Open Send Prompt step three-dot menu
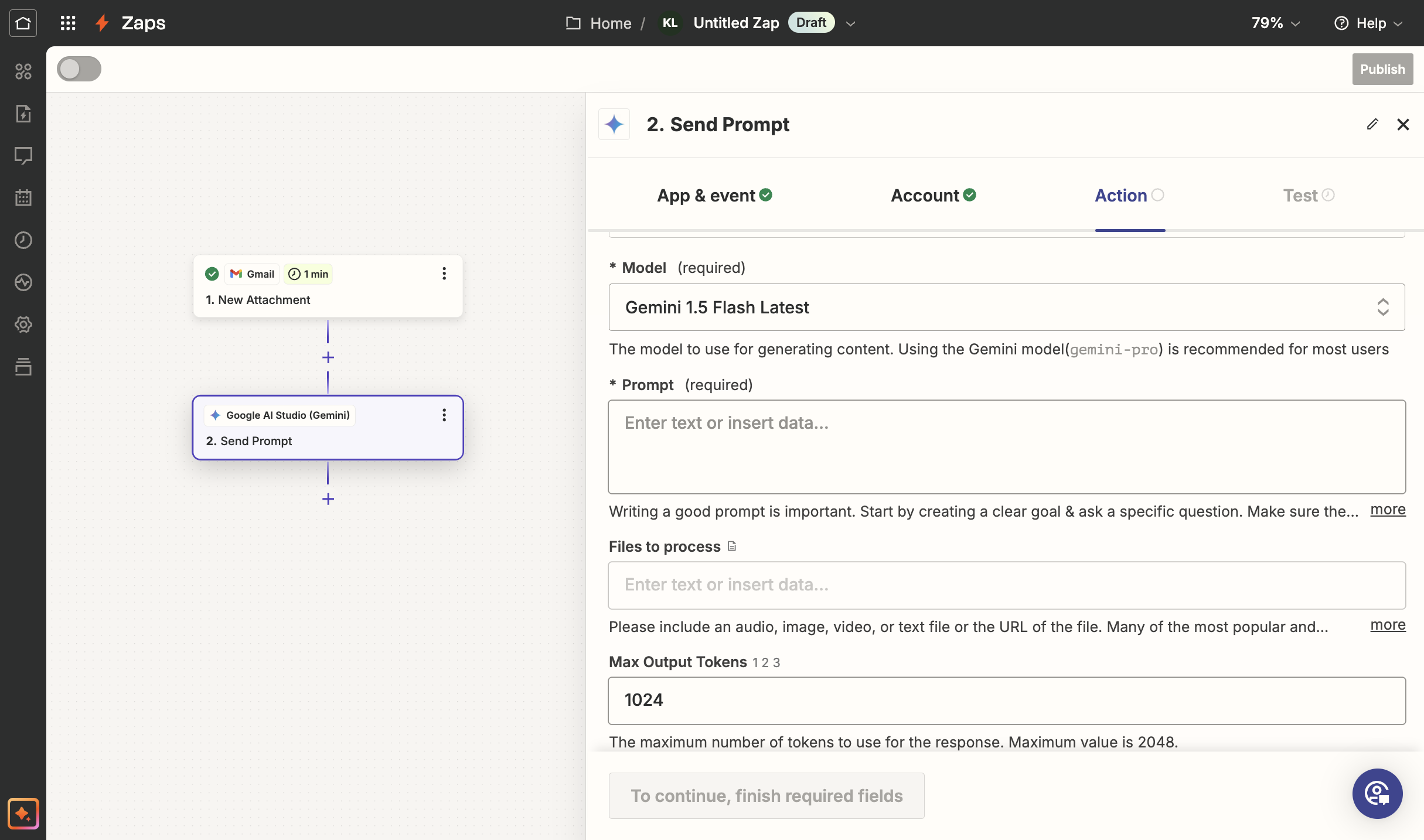 444,415
